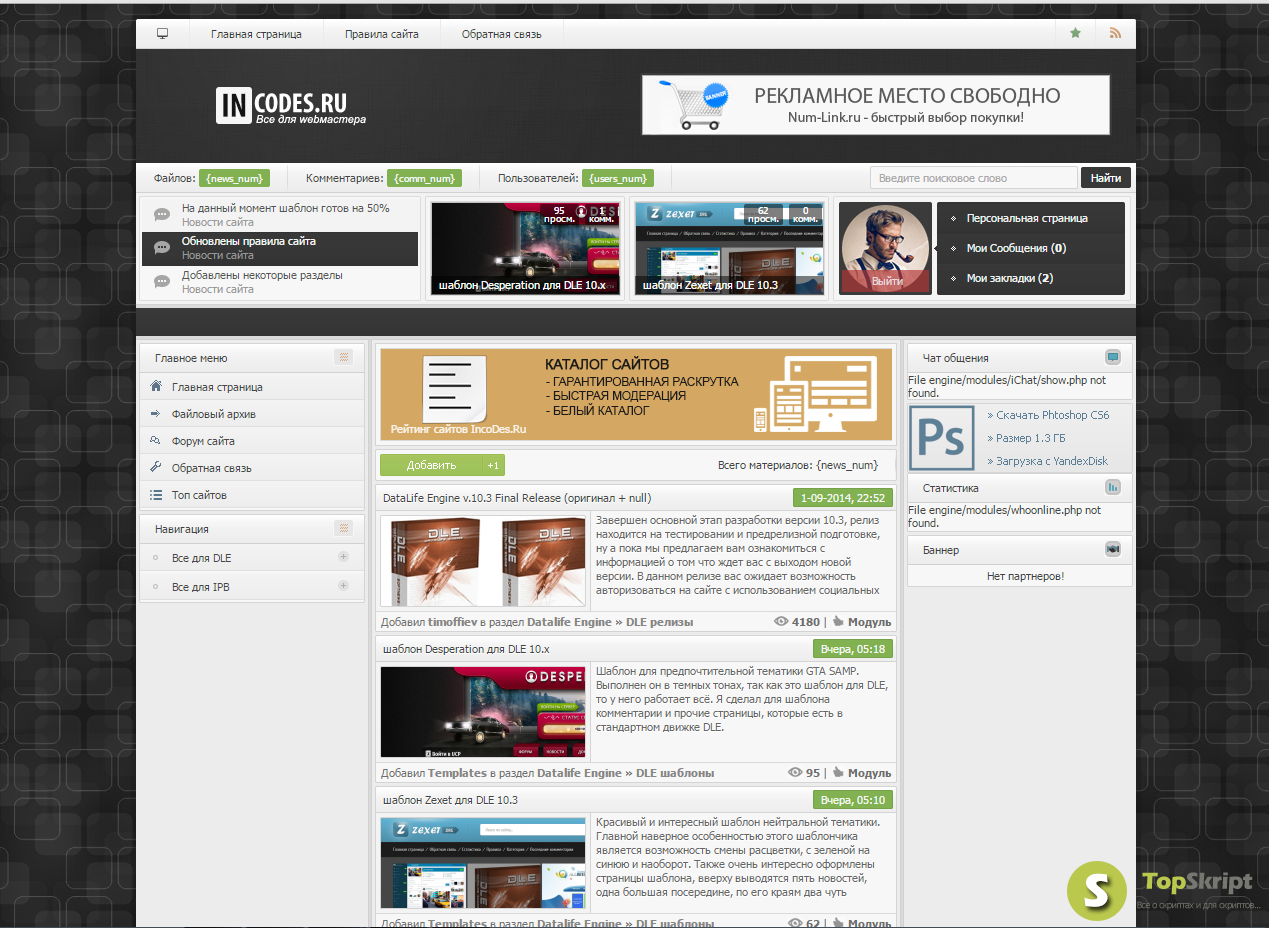Click the thumbs-up icon in Desperation post footer
The height and width of the screenshot is (928, 1269).
point(838,772)
